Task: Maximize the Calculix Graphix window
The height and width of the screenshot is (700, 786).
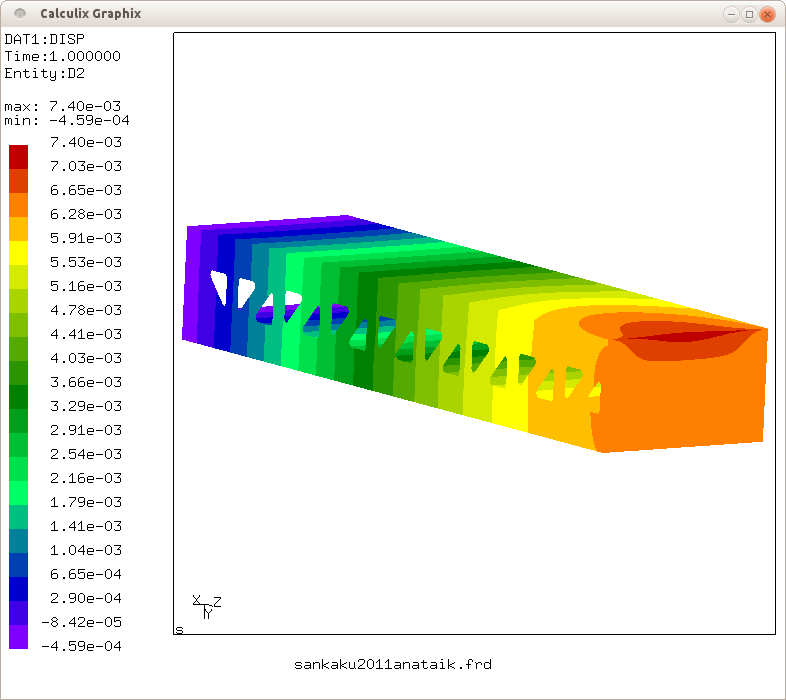Action: pos(749,14)
